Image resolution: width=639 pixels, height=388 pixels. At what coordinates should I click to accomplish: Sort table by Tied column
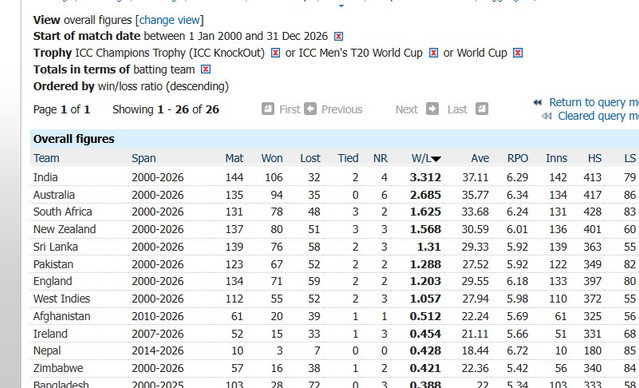(x=348, y=158)
